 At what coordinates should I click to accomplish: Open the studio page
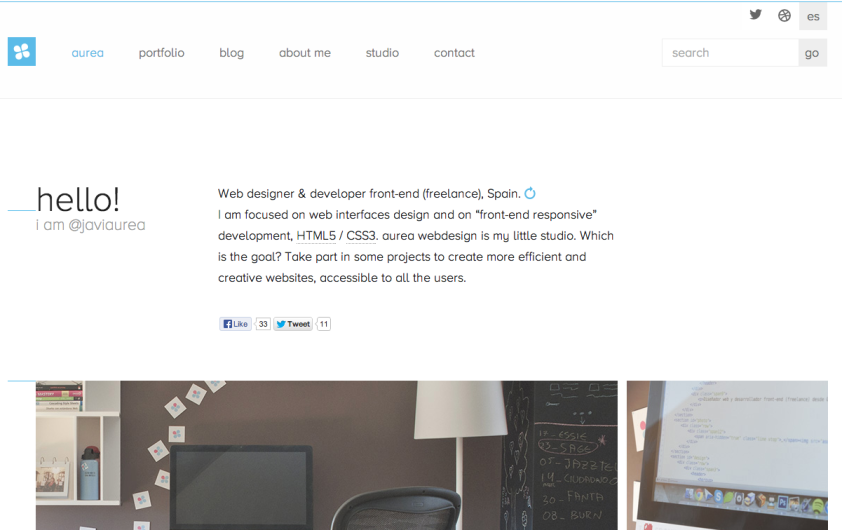point(382,53)
